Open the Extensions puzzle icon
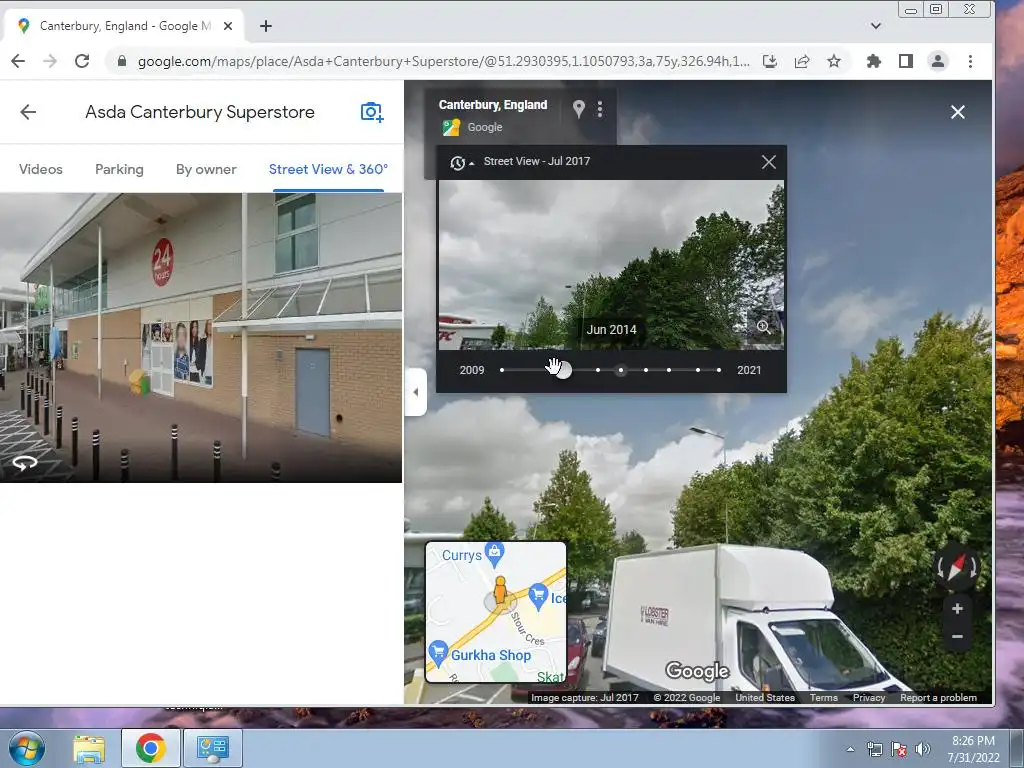This screenshot has width=1024, height=768. click(874, 61)
